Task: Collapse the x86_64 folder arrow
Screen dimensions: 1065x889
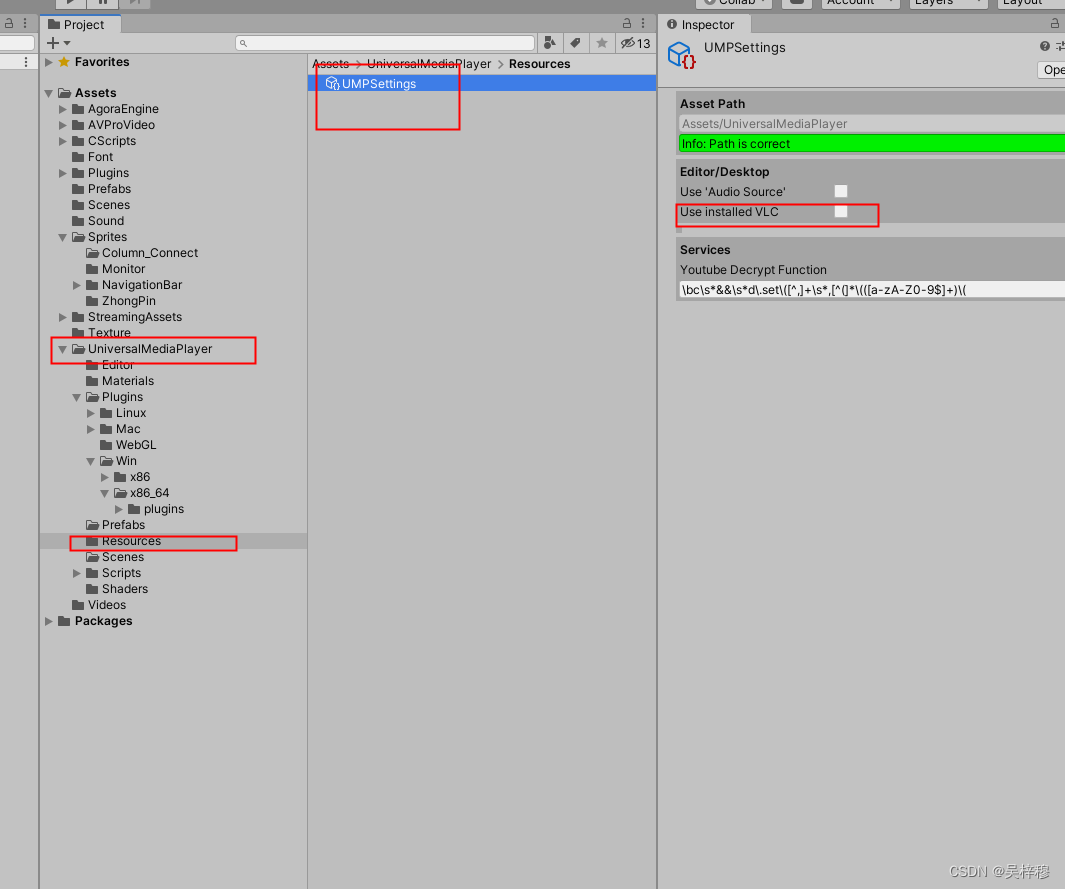Action: [105, 493]
